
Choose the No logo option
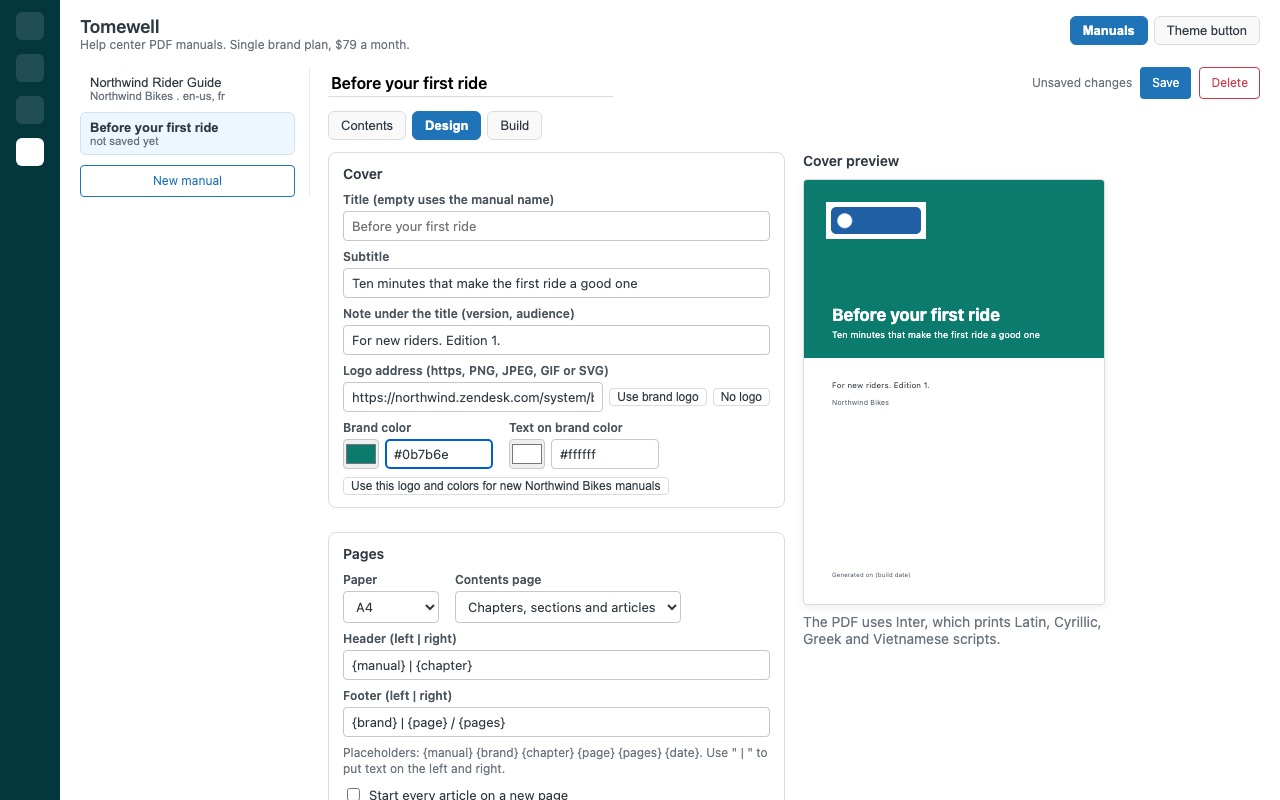[741, 397]
